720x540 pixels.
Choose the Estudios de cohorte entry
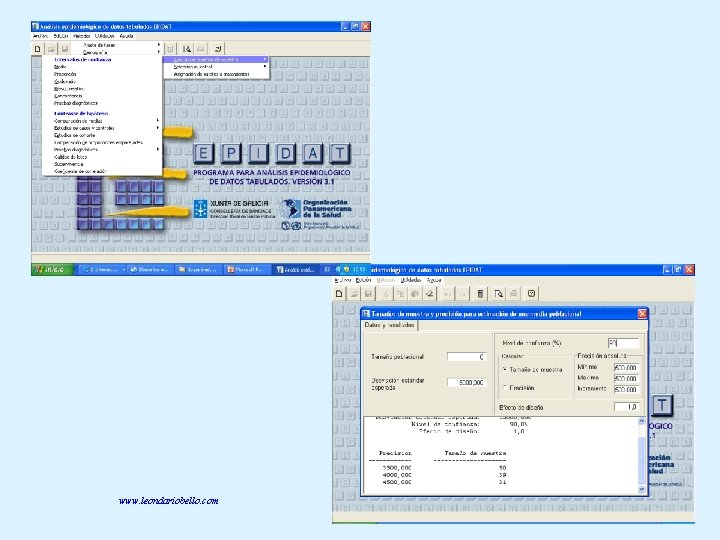(74, 135)
